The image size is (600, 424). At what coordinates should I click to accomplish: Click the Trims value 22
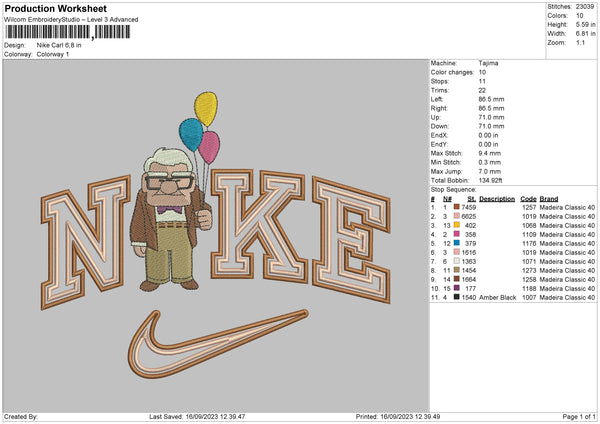tap(482, 90)
